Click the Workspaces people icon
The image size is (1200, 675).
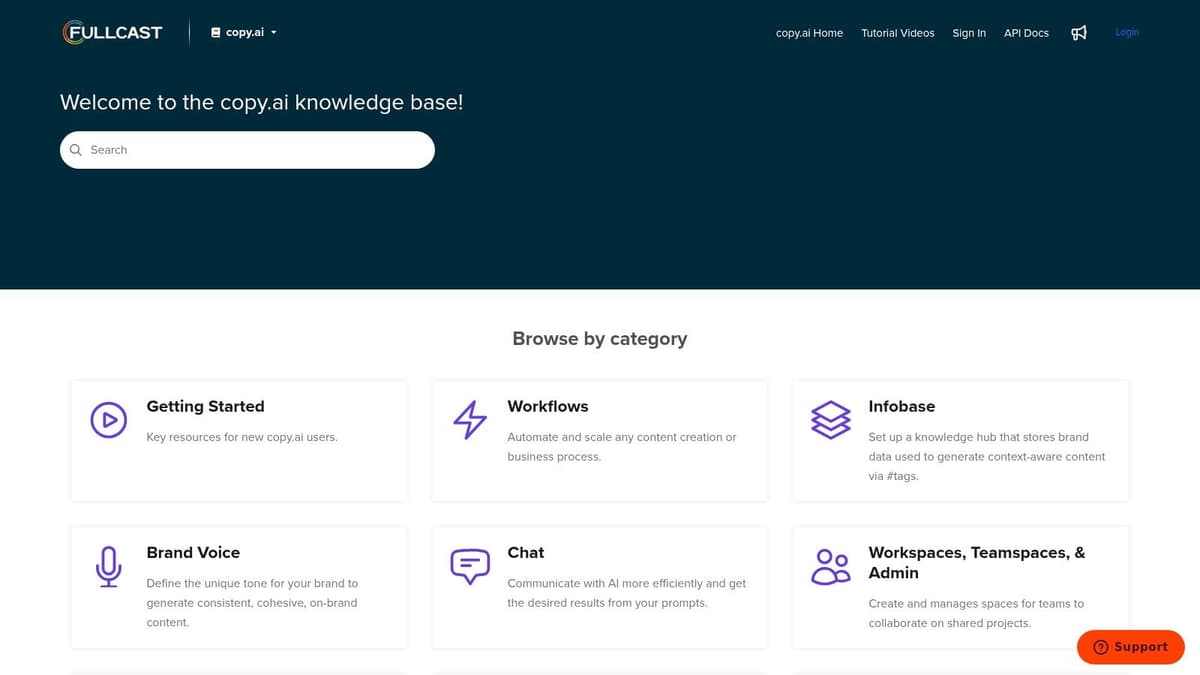tap(831, 566)
